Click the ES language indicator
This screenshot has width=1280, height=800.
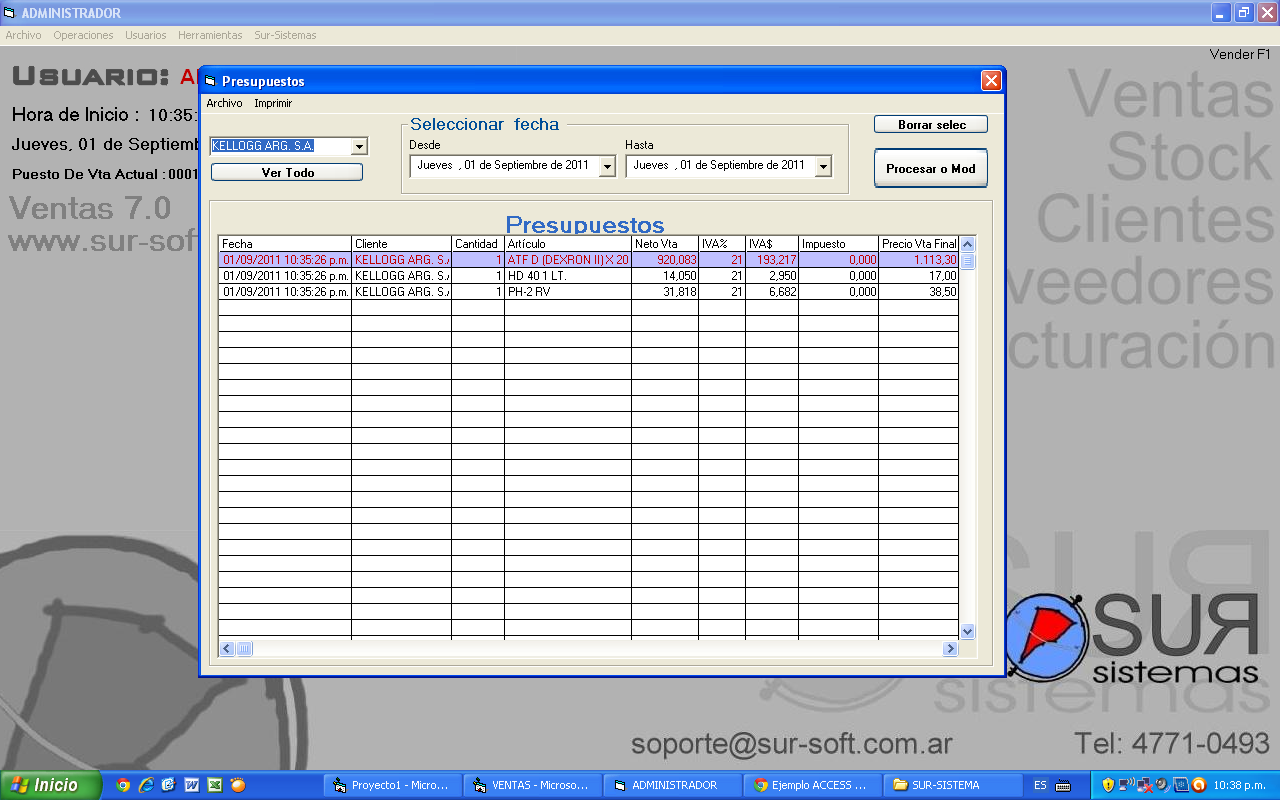click(1040, 785)
